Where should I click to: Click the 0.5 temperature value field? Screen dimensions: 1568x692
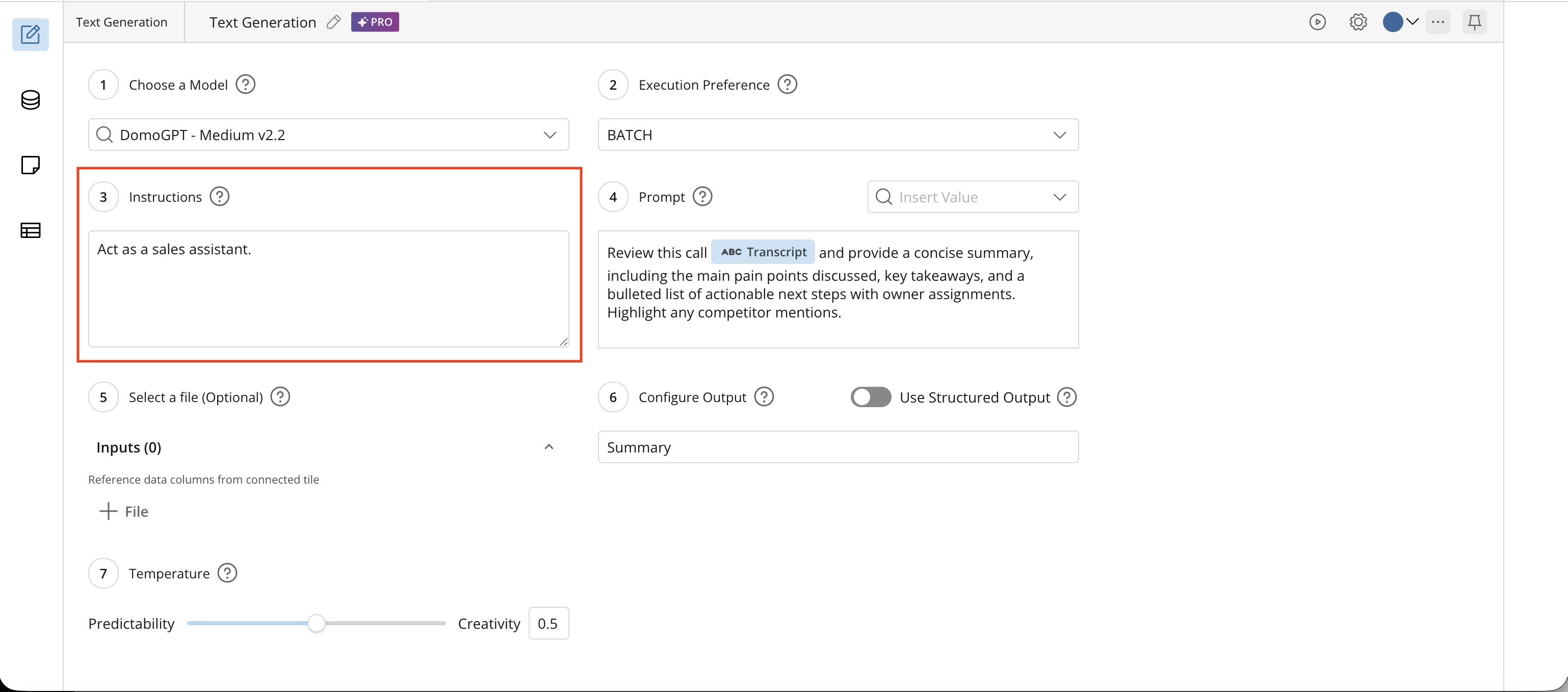click(x=548, y=623)
